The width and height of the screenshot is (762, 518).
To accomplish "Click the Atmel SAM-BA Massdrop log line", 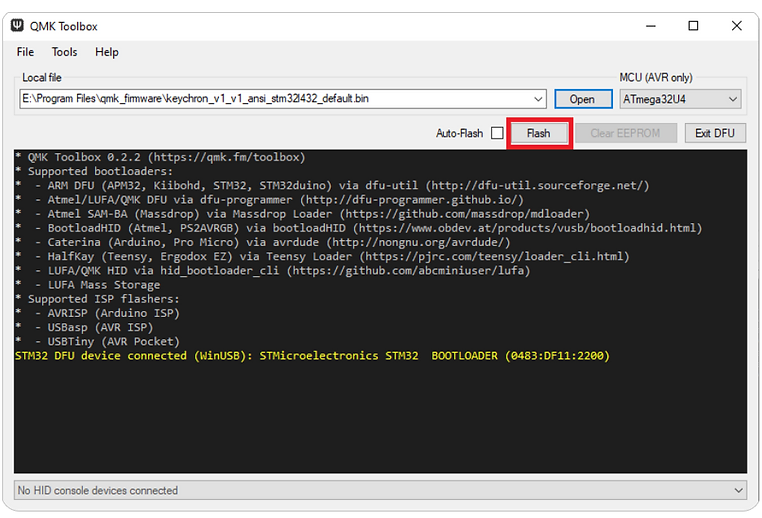I will [x=302, y=214].
